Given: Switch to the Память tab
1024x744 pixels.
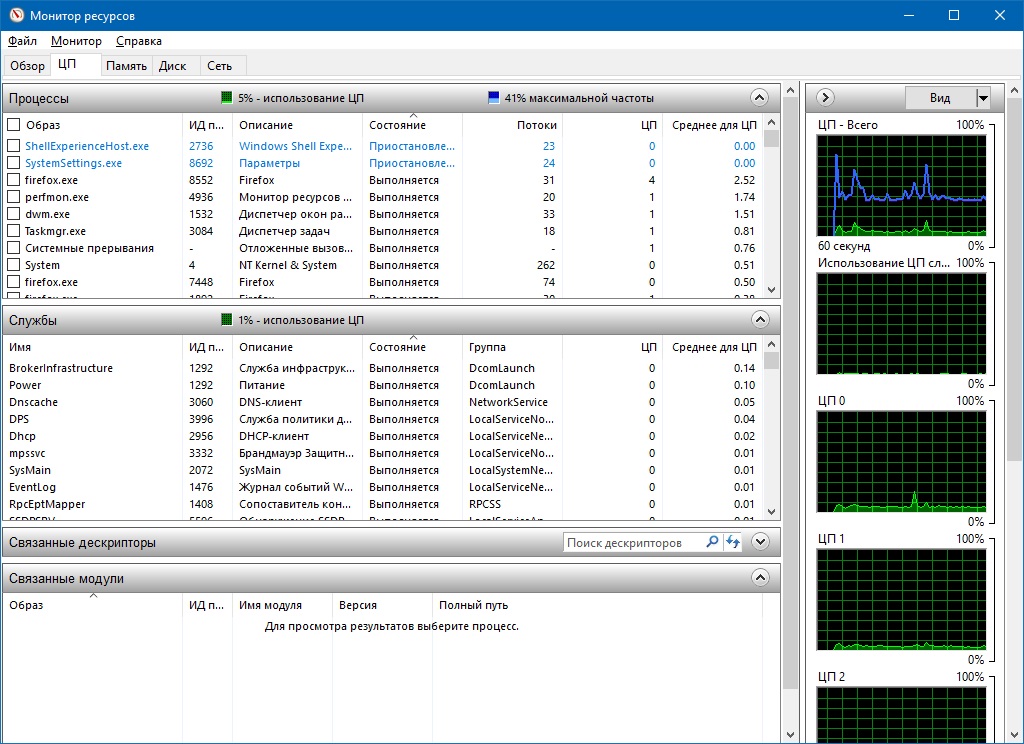Looking at the screenshot, I should (x=127, y=66).
